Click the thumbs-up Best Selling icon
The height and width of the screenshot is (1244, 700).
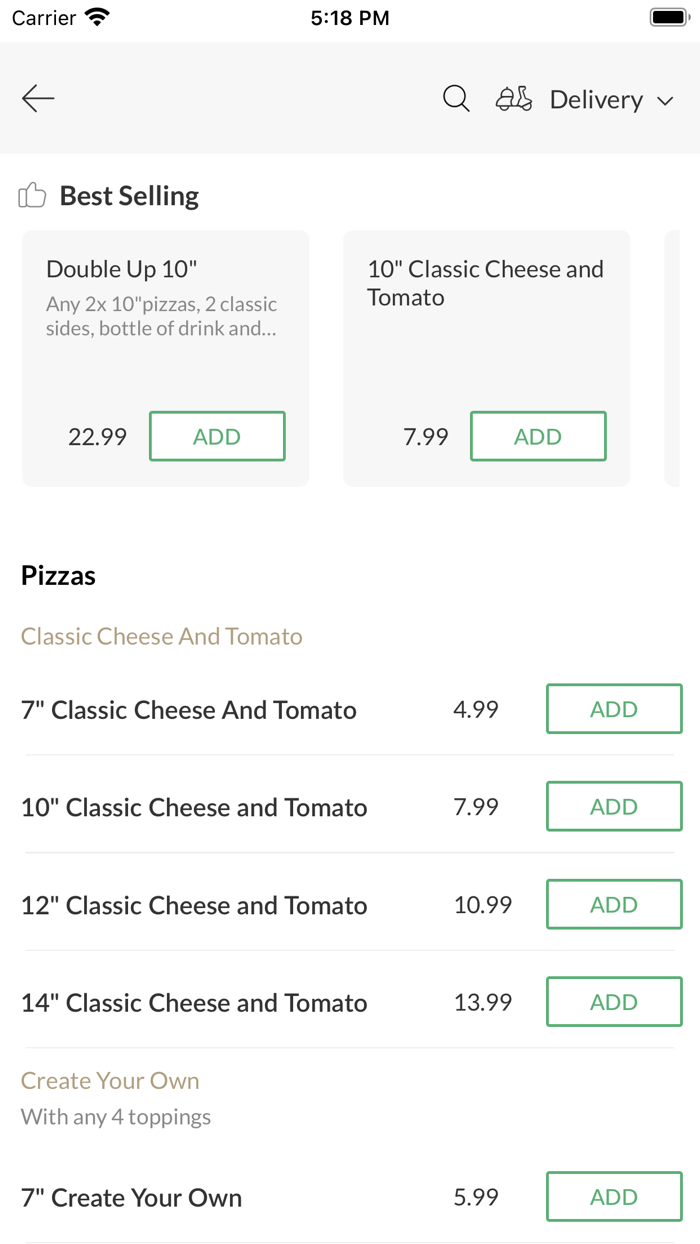coord(32,195)
